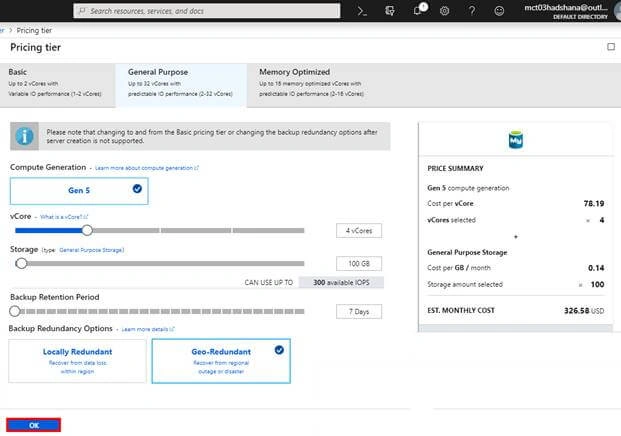
Task: Click the Pricing tier breadcrumb
Action: click(34, 30)
